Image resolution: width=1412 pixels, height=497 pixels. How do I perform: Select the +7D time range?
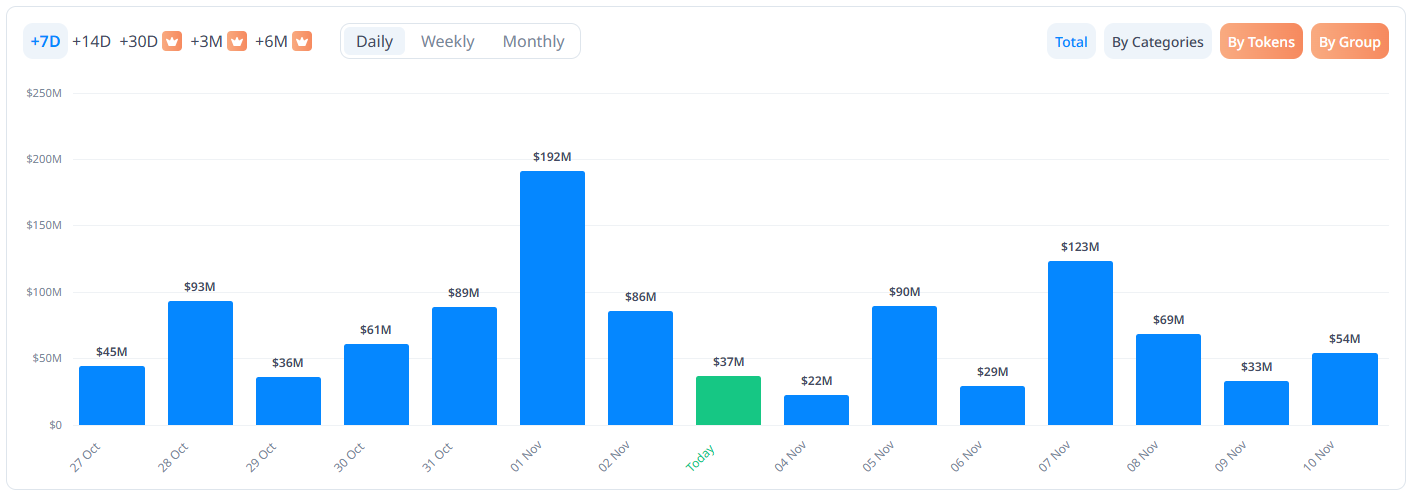click(x=45, y=41)
